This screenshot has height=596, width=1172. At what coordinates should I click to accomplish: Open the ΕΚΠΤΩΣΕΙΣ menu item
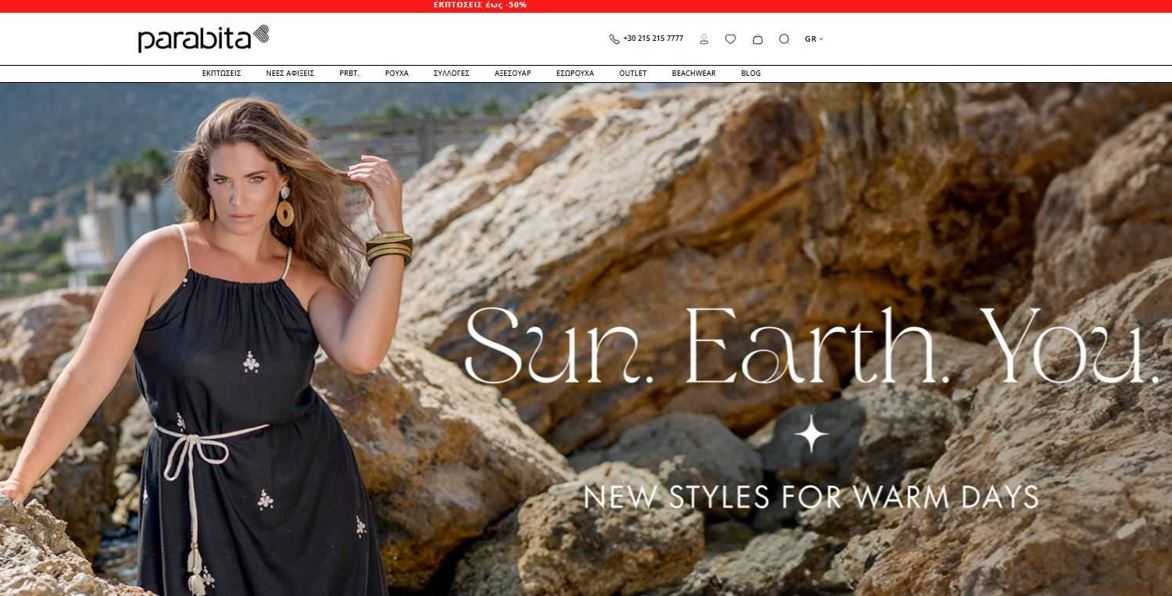(221, 73)
